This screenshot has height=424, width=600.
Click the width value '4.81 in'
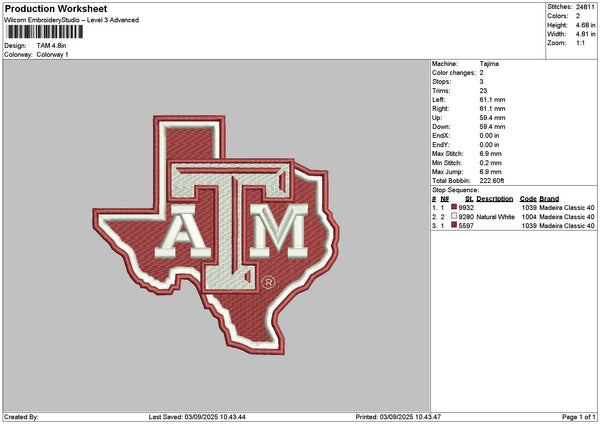click(585, 34)
